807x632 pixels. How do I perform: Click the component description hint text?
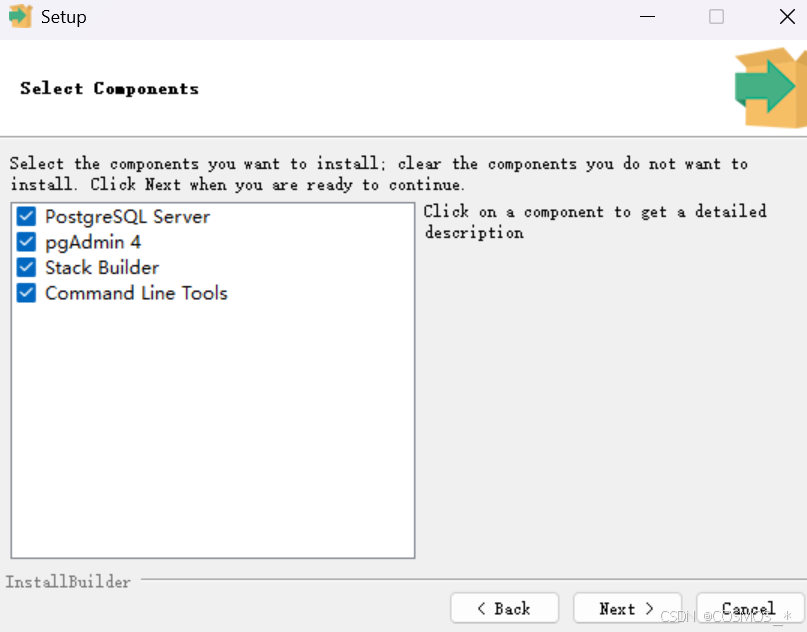(x=595, y=222)
